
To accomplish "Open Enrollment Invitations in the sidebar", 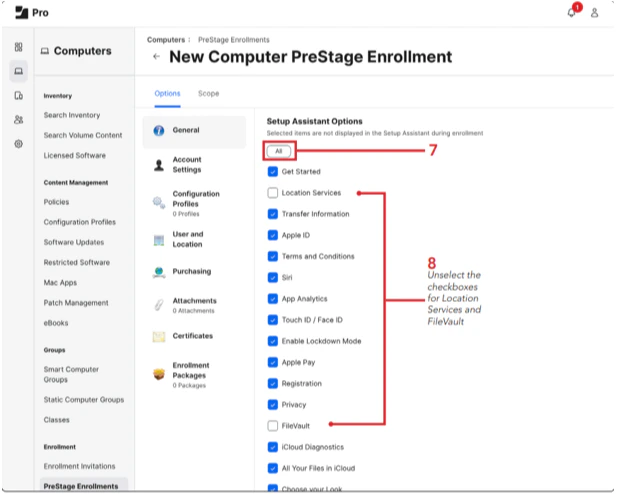I will click(x=79, y=467).
